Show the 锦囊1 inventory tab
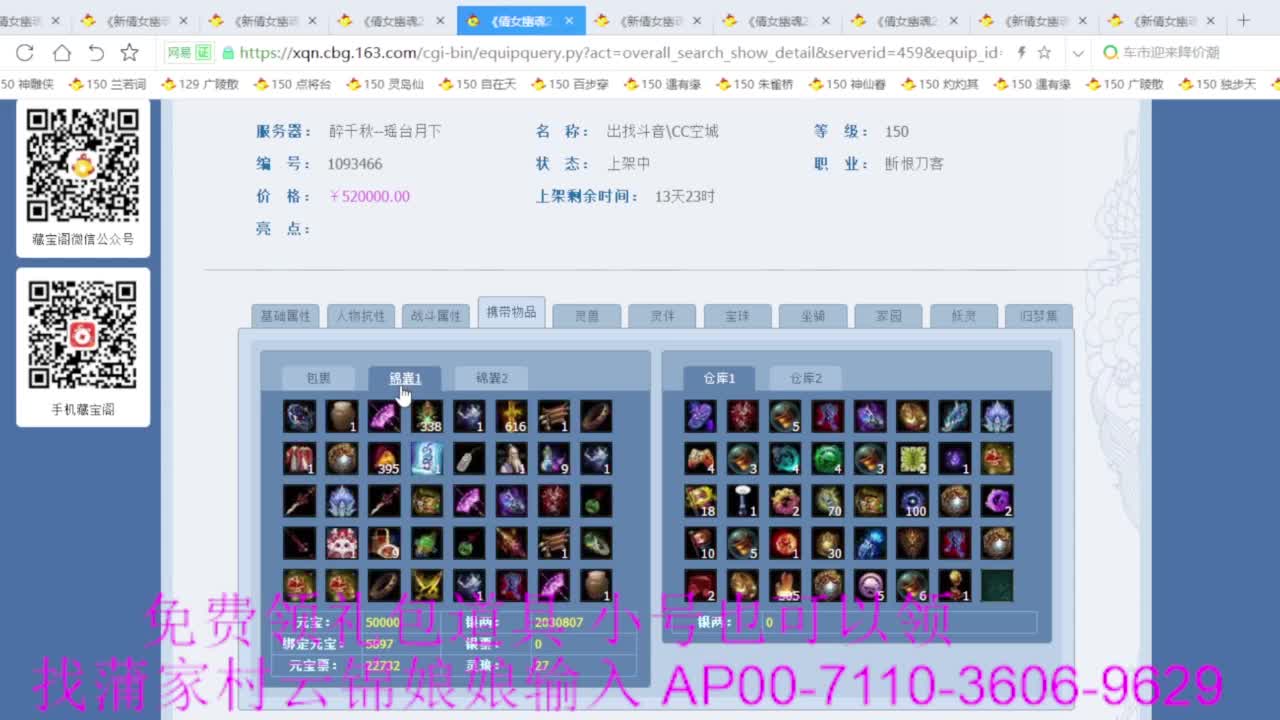 [x=405, y=378]
